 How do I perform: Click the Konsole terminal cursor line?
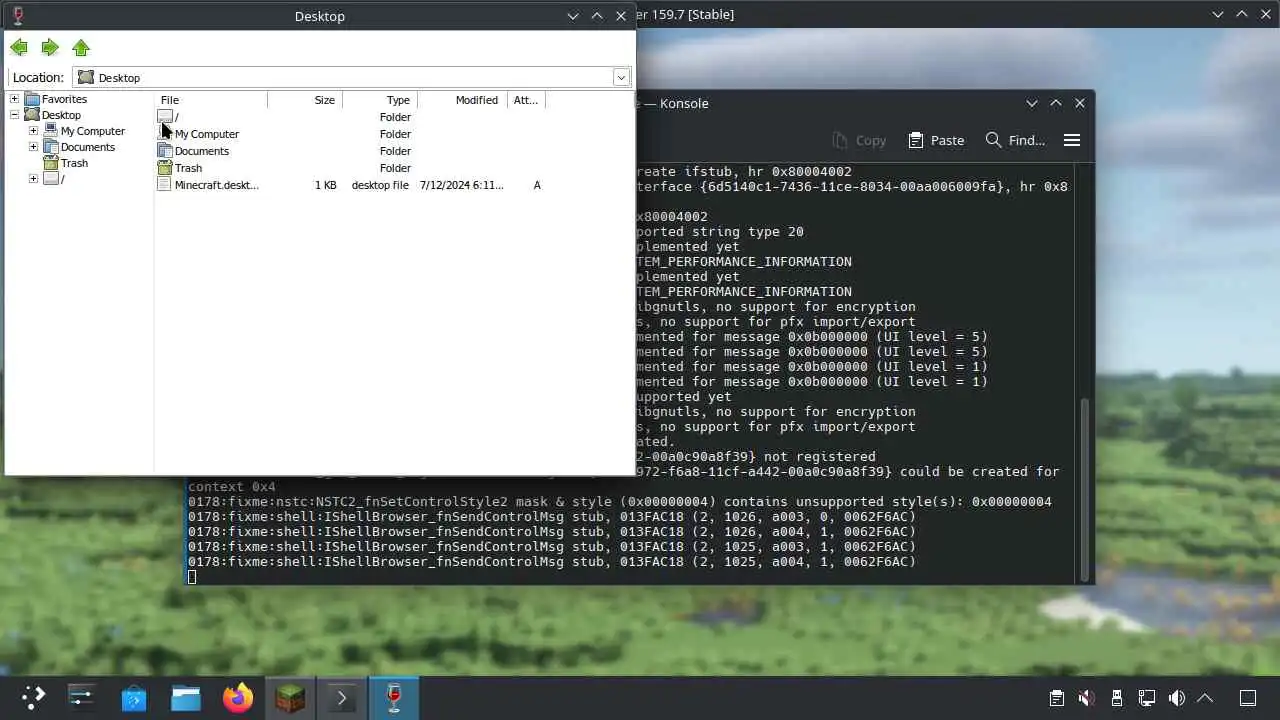pyautogui.click(x=192, y=577)
